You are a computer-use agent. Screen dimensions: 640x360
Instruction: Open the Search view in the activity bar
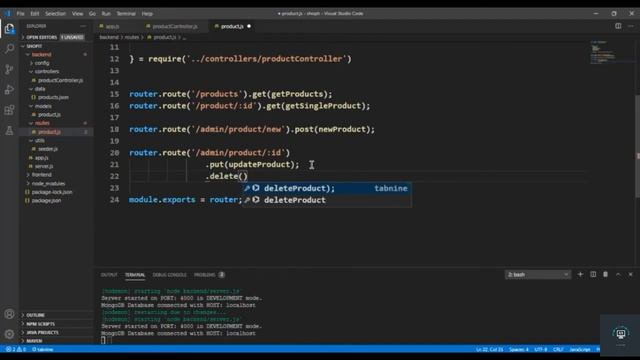click(x=9, y=49)
